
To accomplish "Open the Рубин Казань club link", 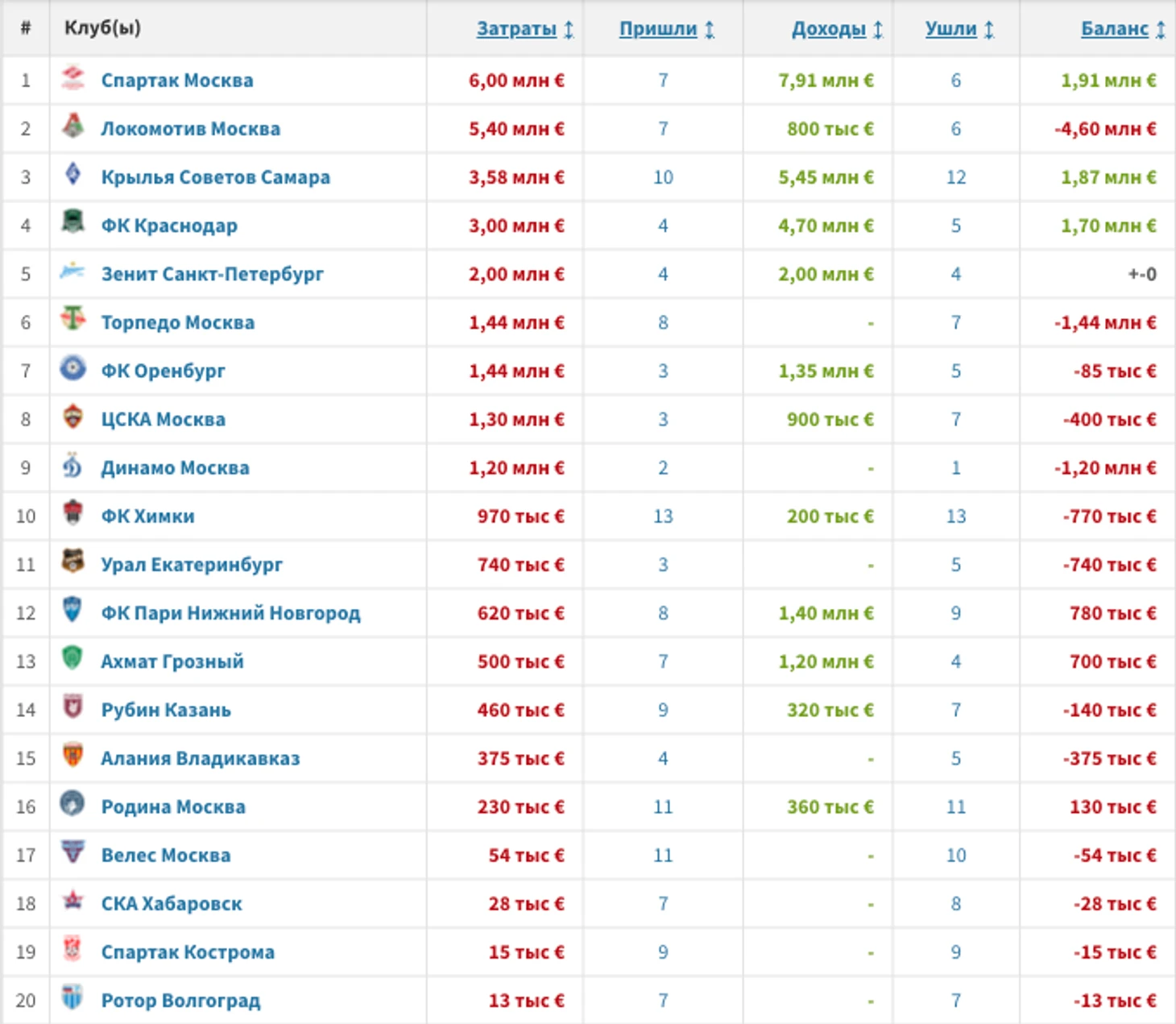I will pos(166,710).
